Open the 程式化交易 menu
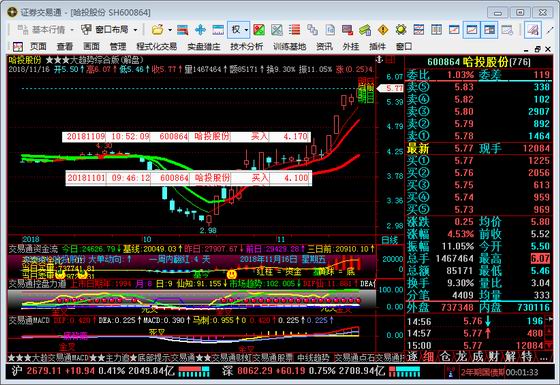 (x=157, y=46)
